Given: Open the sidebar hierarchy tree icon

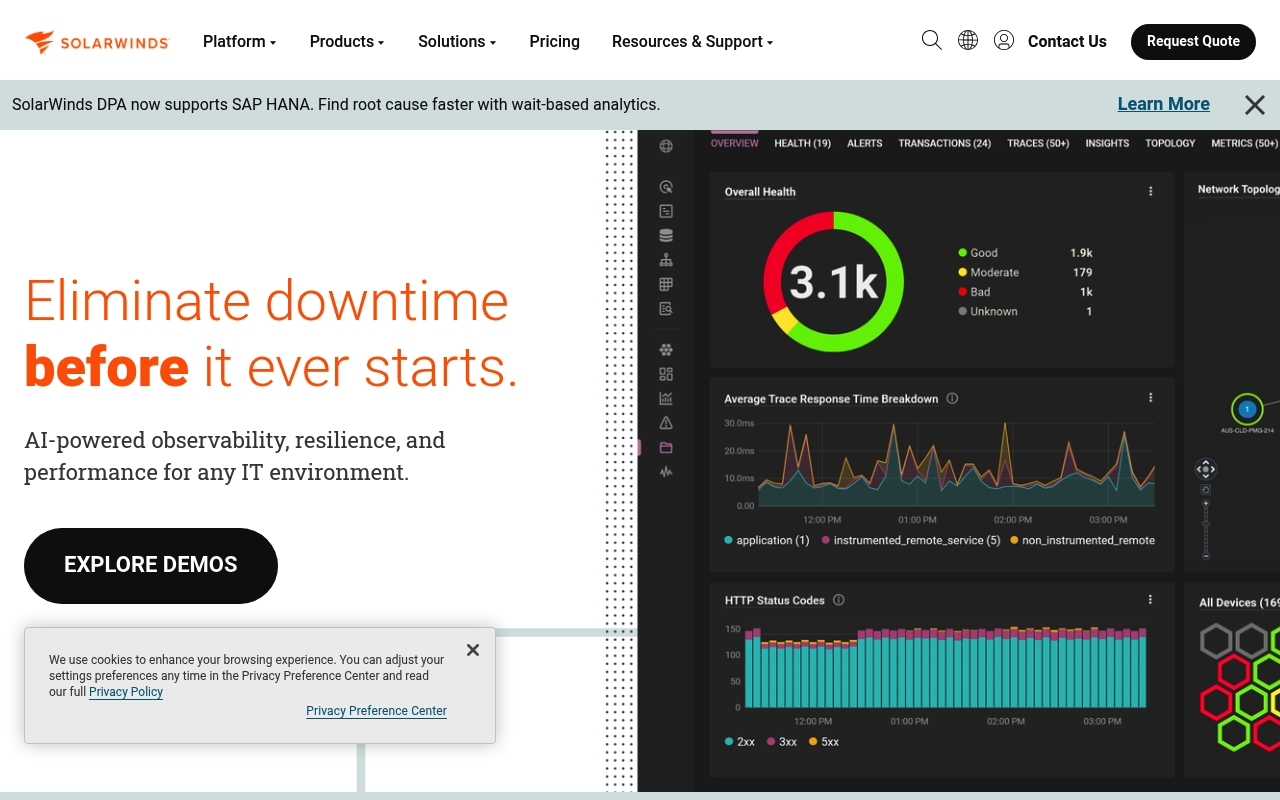Looking at the screenshot, I should [666, 260].
